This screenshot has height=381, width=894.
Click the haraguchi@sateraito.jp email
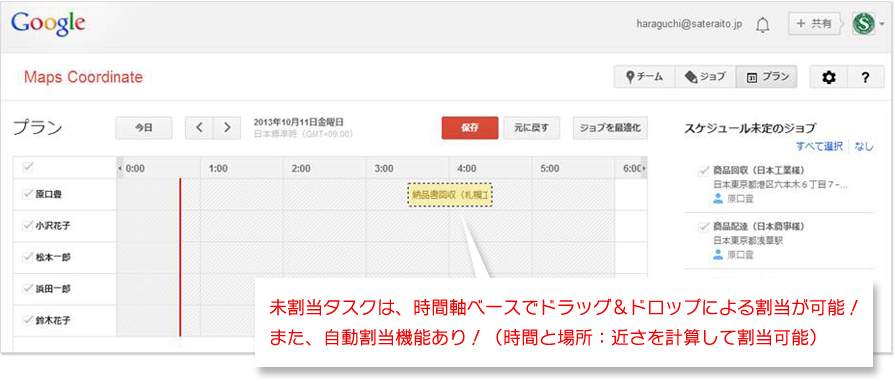pyautogui.click(x=689, y=25)
